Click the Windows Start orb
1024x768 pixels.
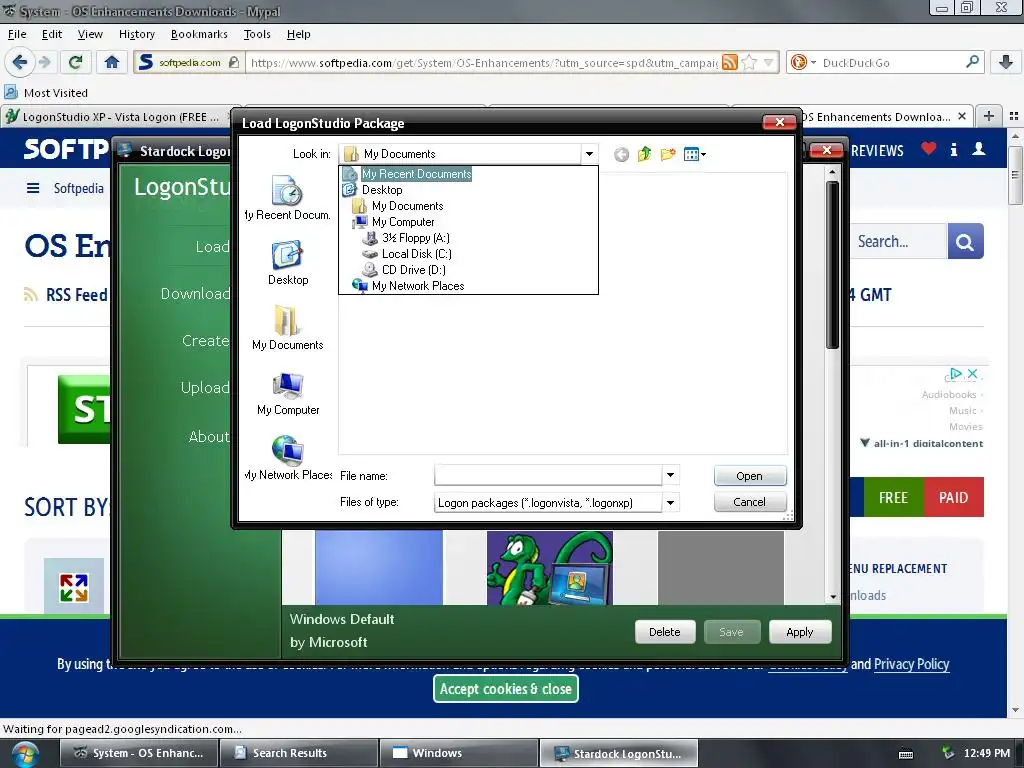[x=25, y=754]
